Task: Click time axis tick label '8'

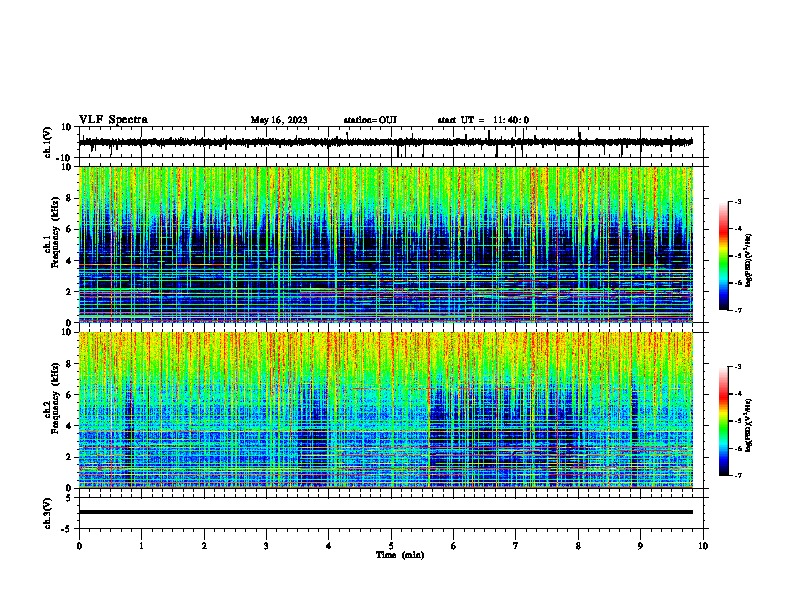Action: [x=578, y=546]
